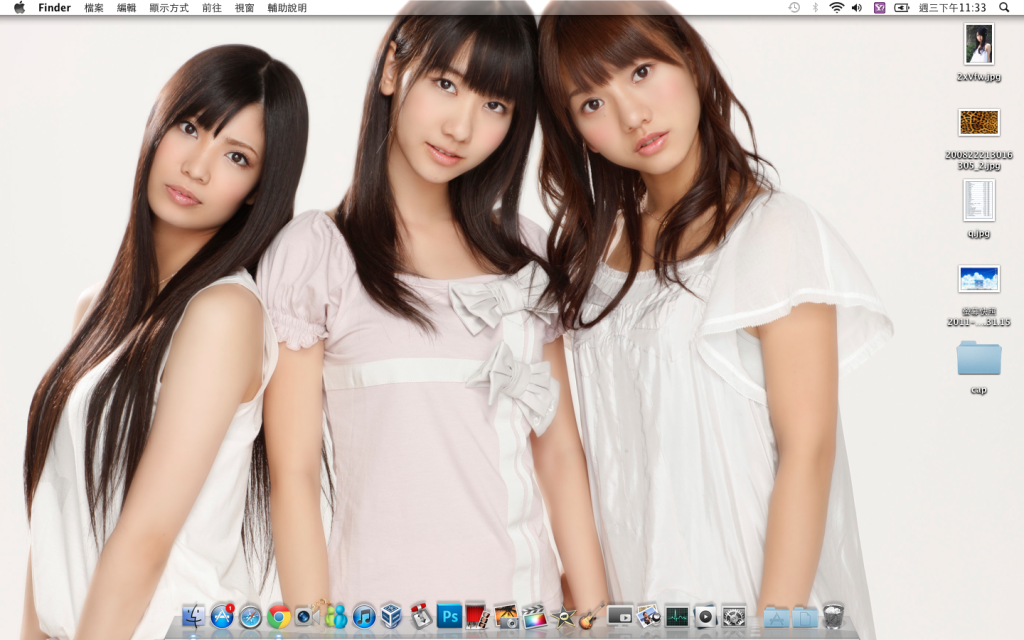Launch Google Chrome from the dock

[279, 616]
